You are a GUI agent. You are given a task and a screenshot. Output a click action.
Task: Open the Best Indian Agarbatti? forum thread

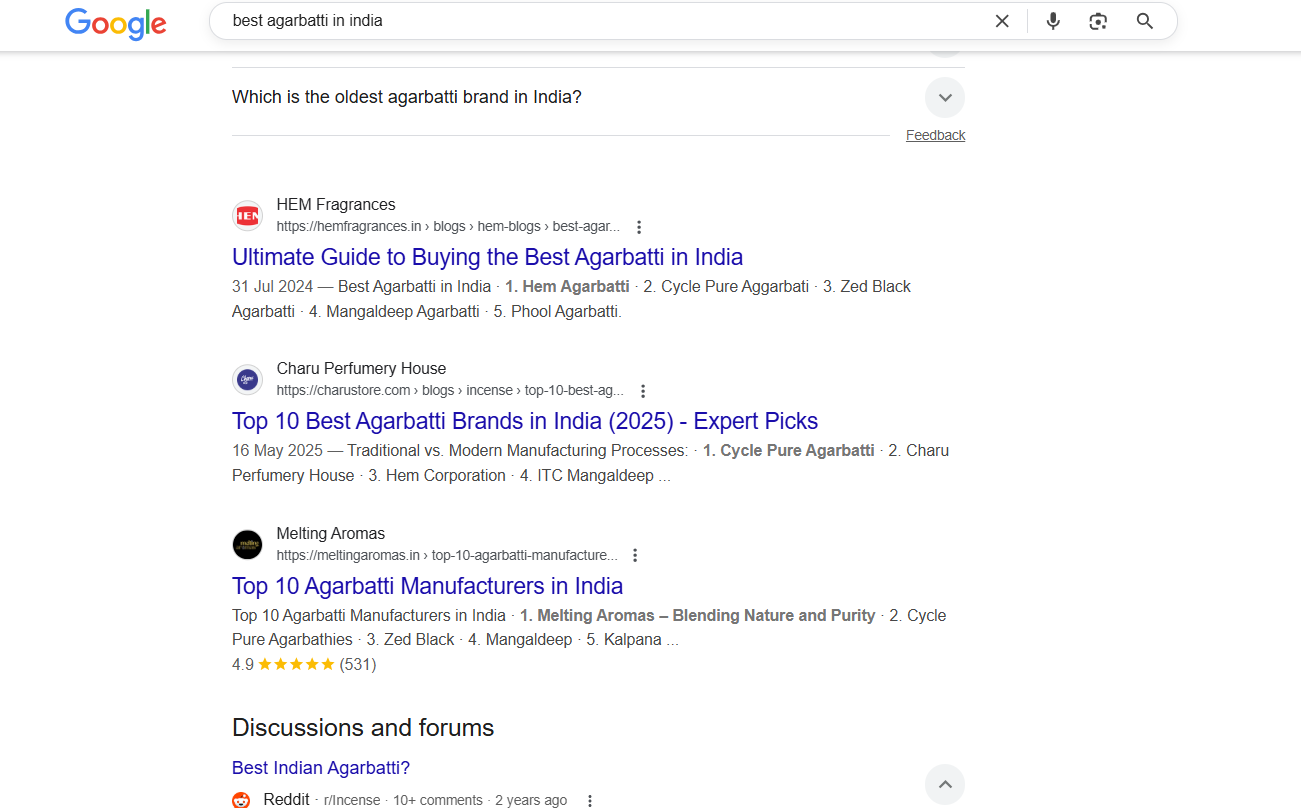pyautogui.click(x=321, y=768)
